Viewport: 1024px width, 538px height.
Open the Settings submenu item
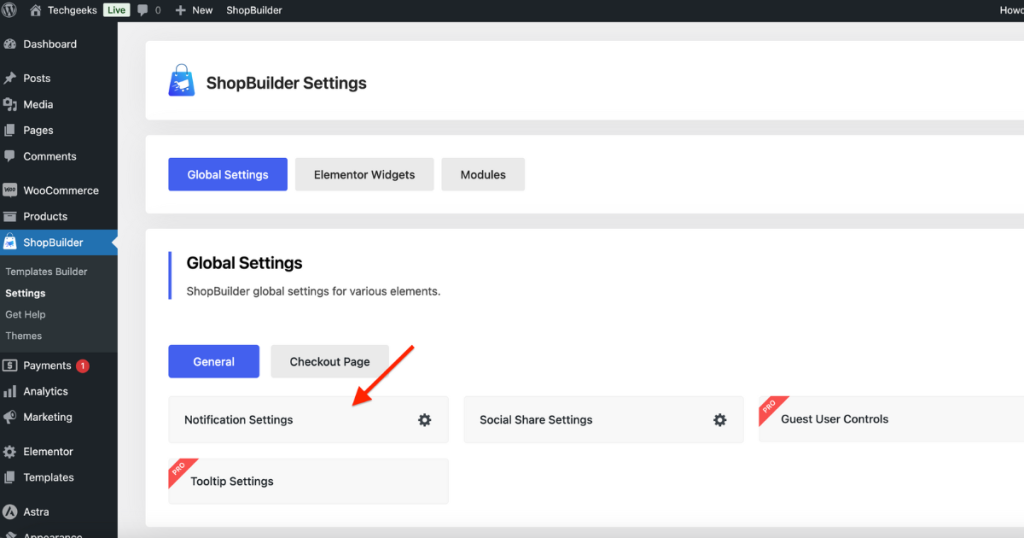pyautogui.click(x=25, y=293)
